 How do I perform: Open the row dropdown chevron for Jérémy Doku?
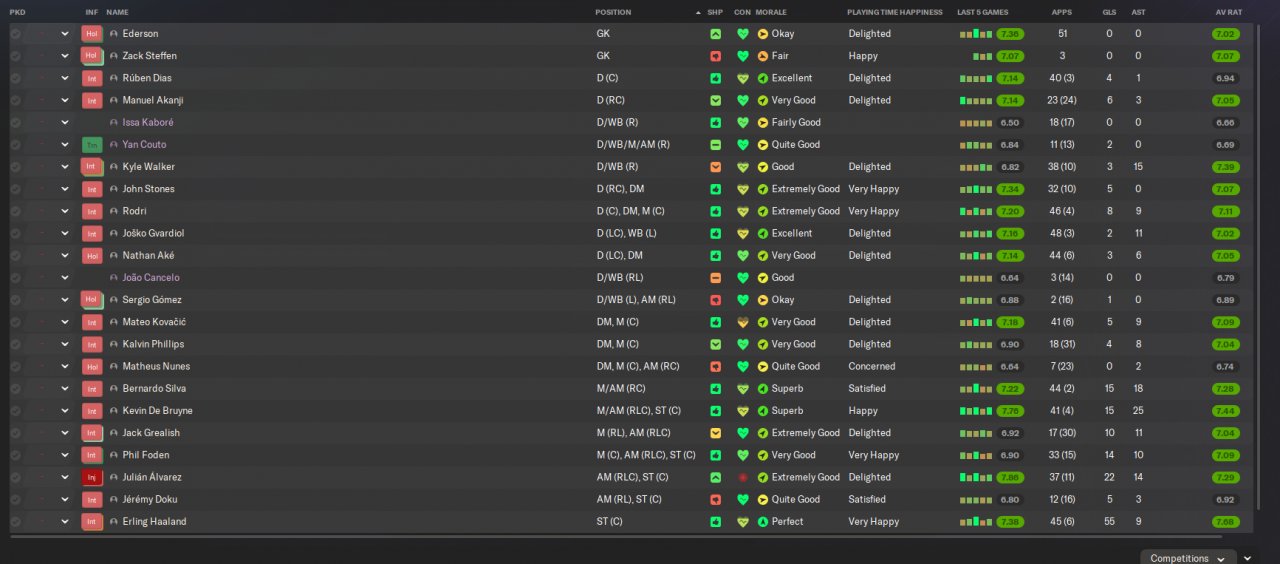coord(65,499)
